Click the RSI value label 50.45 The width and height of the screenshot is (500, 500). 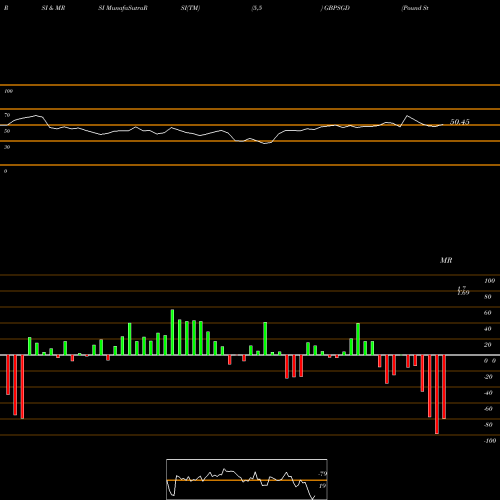(460, 122)
